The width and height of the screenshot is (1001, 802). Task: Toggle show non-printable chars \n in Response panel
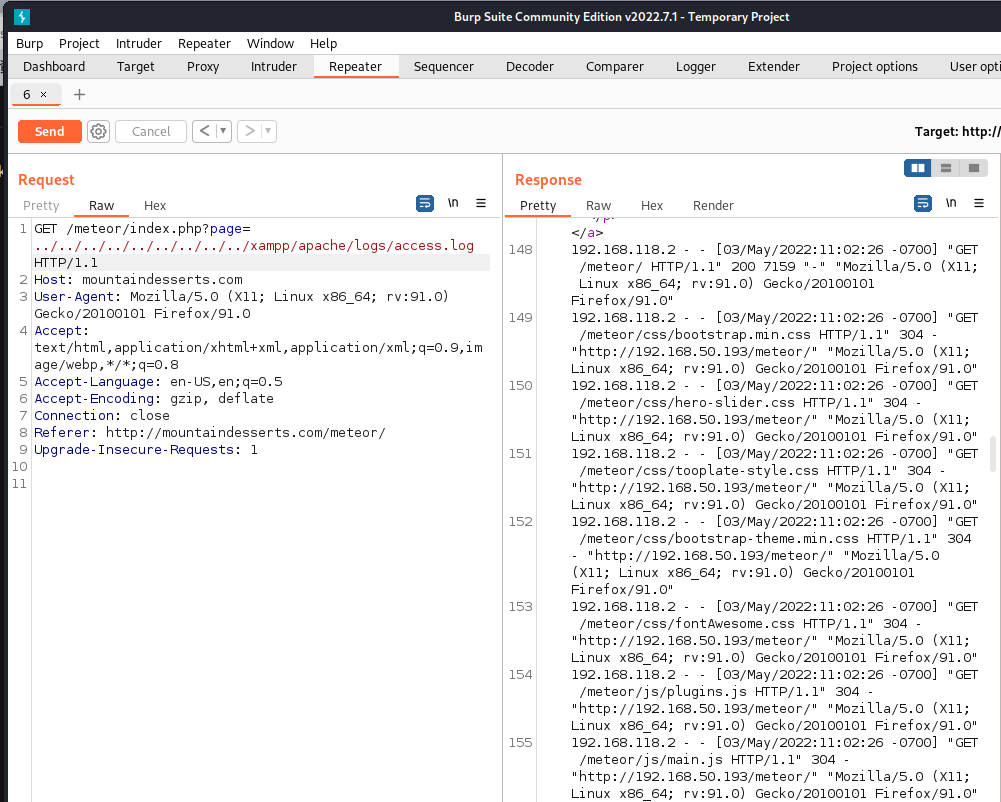pos(951,203)
